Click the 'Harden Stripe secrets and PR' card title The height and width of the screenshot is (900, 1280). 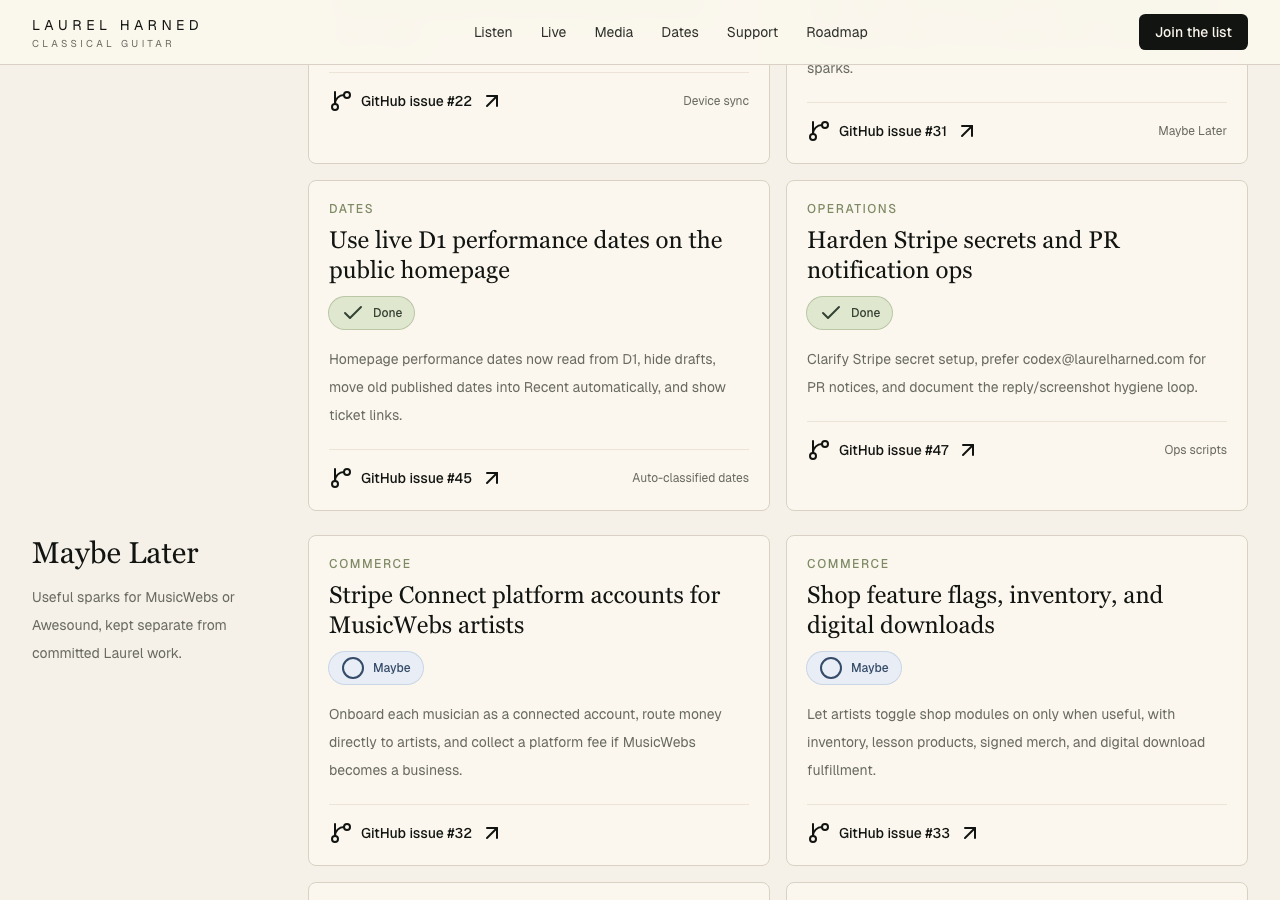963,255
